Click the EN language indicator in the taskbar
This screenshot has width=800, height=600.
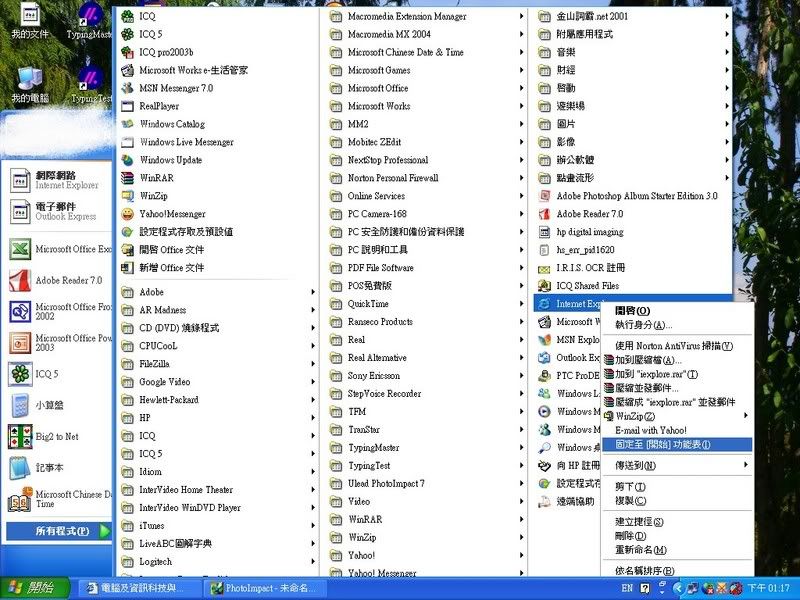[x=627, y=588]
